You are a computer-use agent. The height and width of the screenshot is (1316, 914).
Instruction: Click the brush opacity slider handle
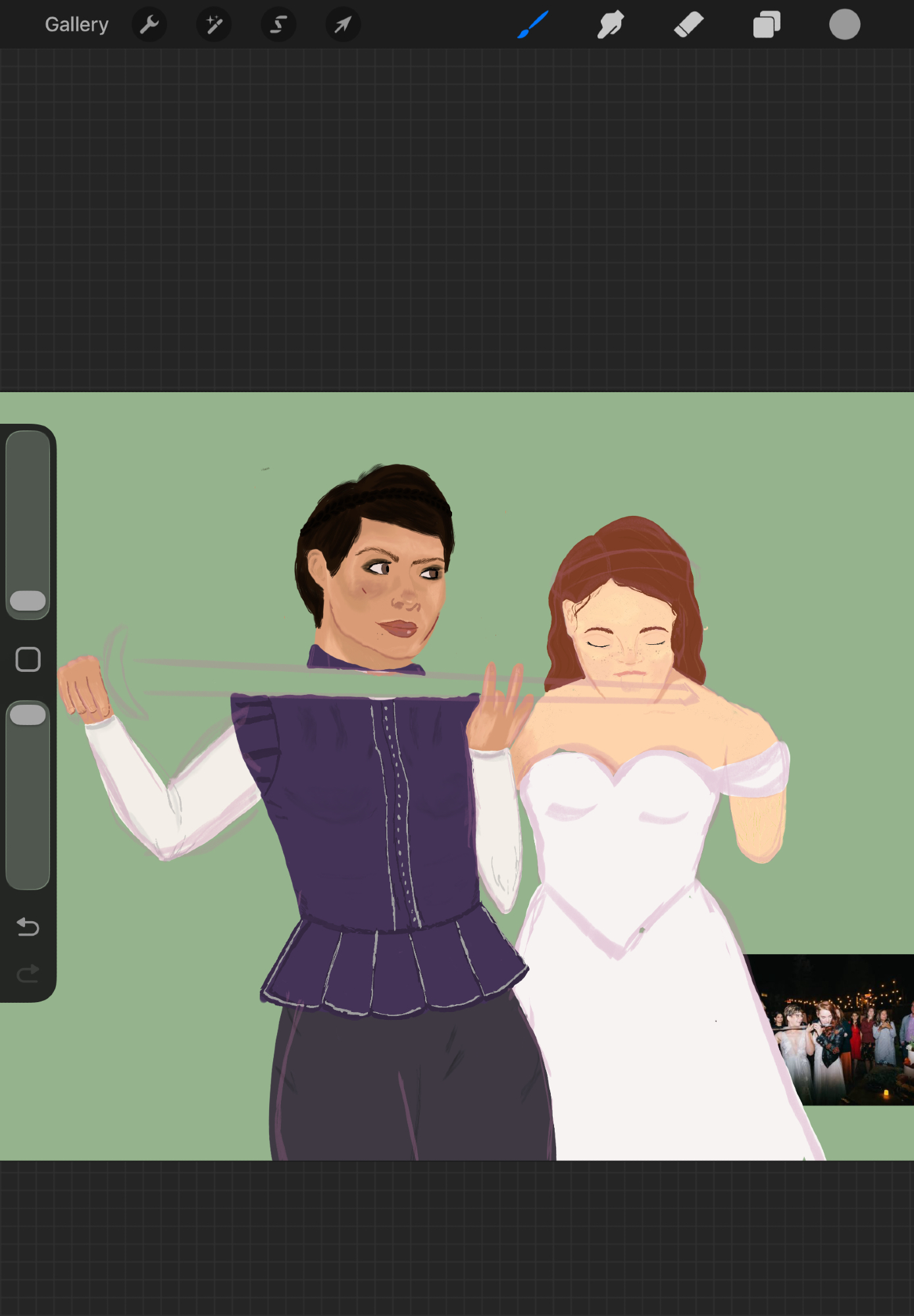point(28,715)
